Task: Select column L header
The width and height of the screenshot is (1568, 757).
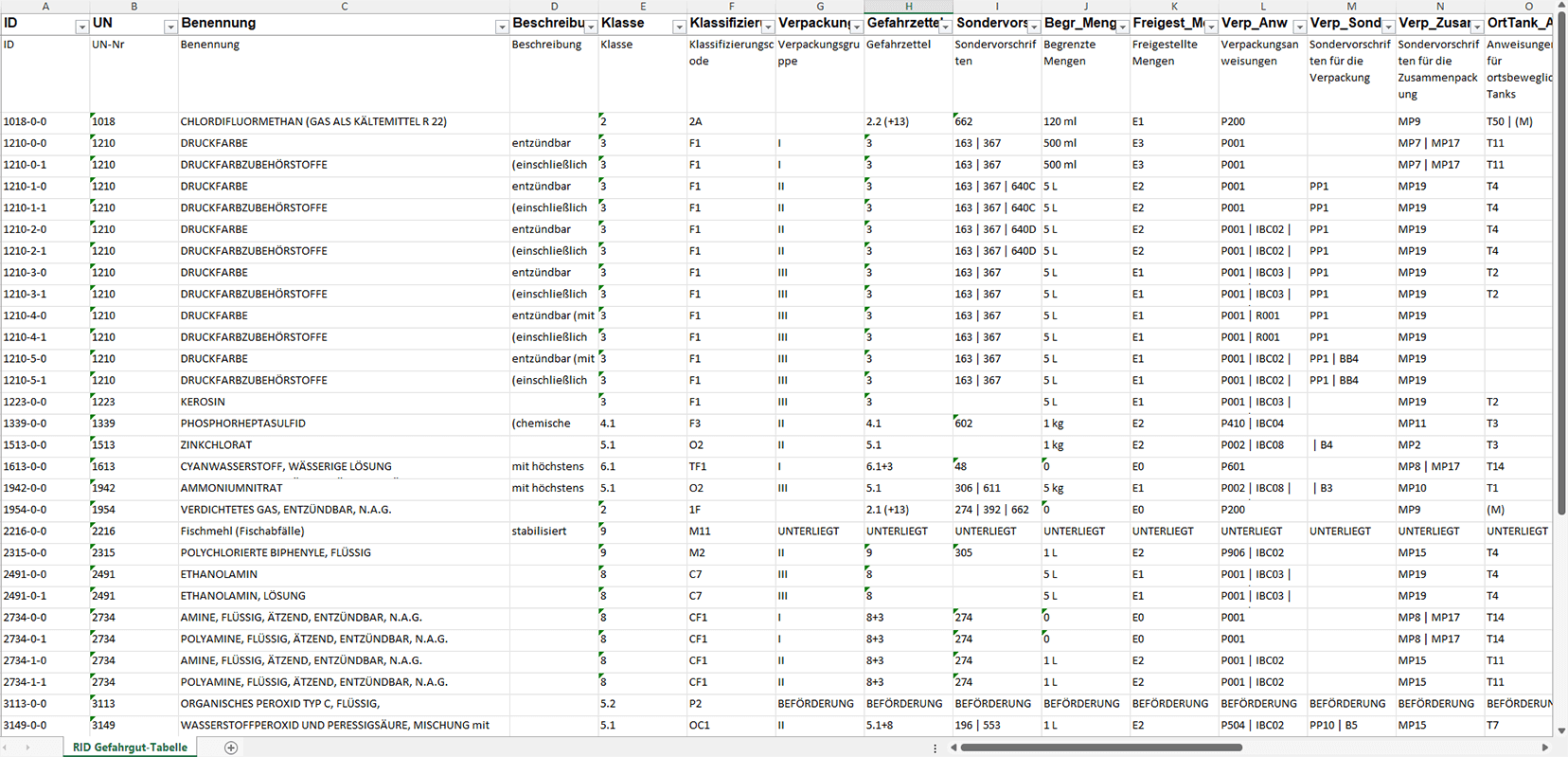Action: (1263, 7)
